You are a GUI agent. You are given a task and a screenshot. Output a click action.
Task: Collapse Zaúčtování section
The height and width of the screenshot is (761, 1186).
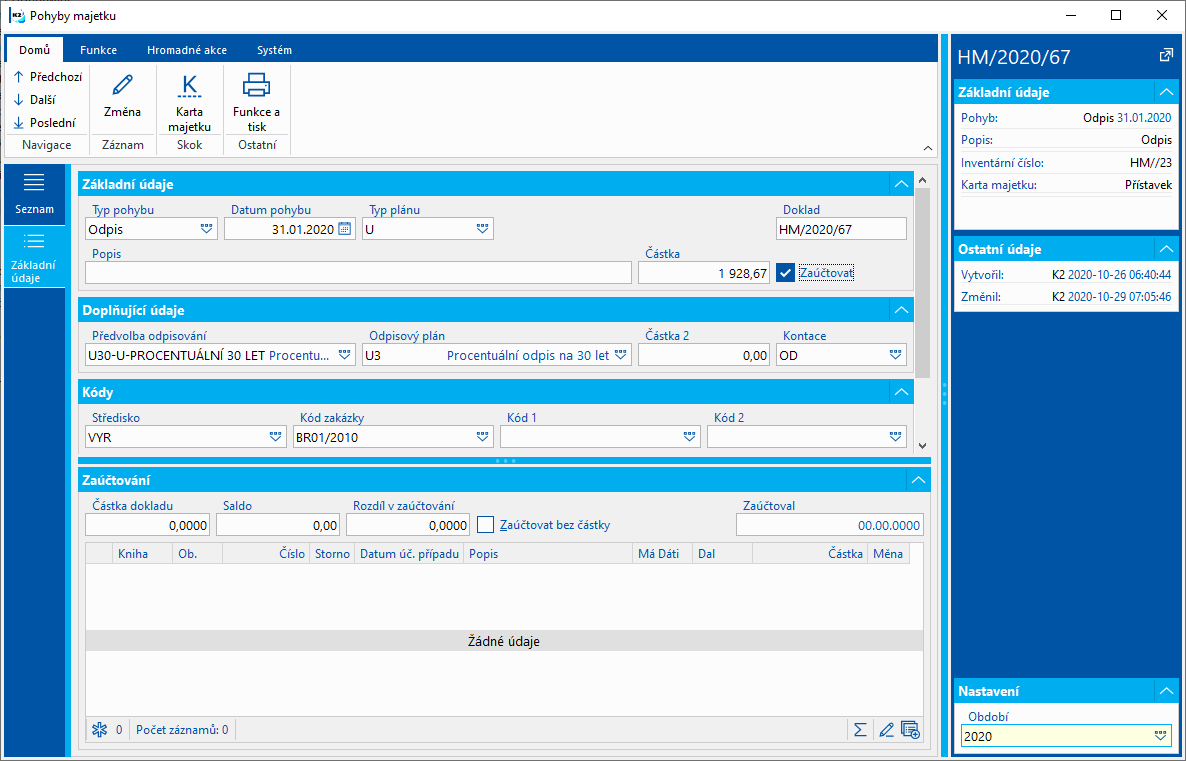point(918,480)
